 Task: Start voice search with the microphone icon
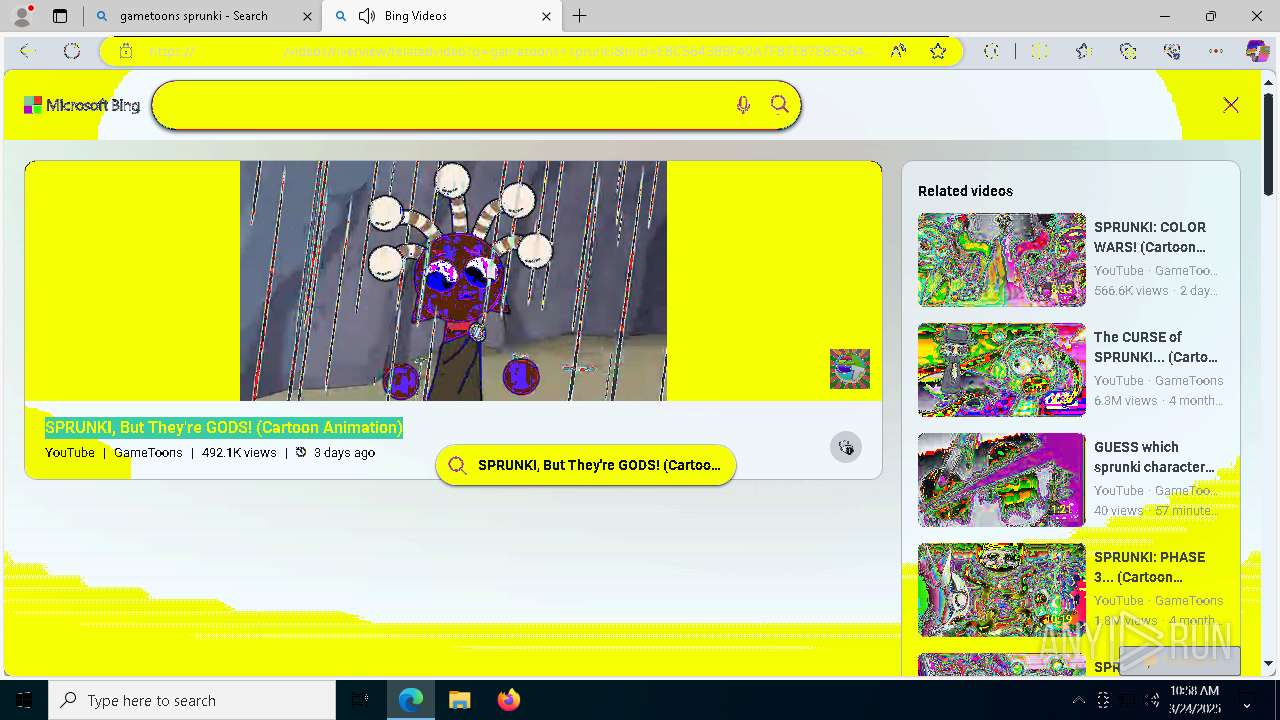point(743,105)
